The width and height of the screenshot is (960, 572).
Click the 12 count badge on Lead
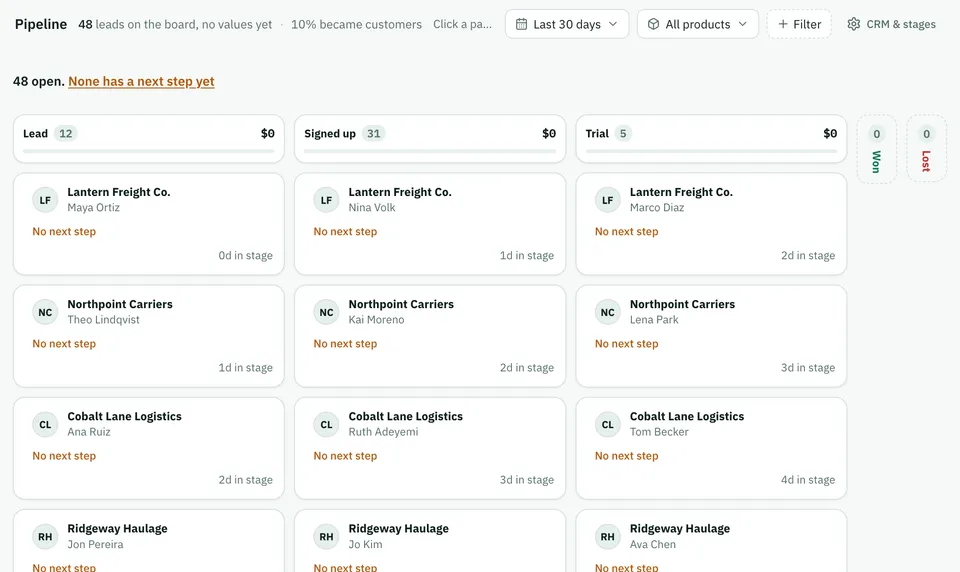pyautogui.click(x=66, y=134)
